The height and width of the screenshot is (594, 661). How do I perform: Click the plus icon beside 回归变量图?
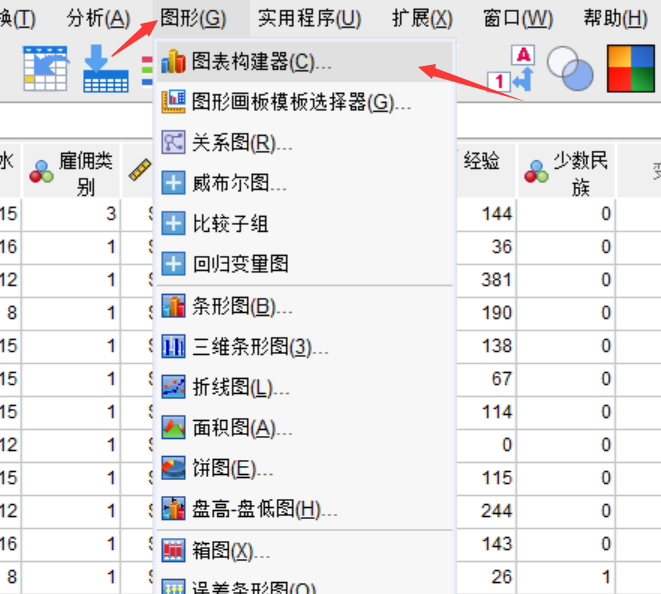pyautogui.click(x=173, y=264)
